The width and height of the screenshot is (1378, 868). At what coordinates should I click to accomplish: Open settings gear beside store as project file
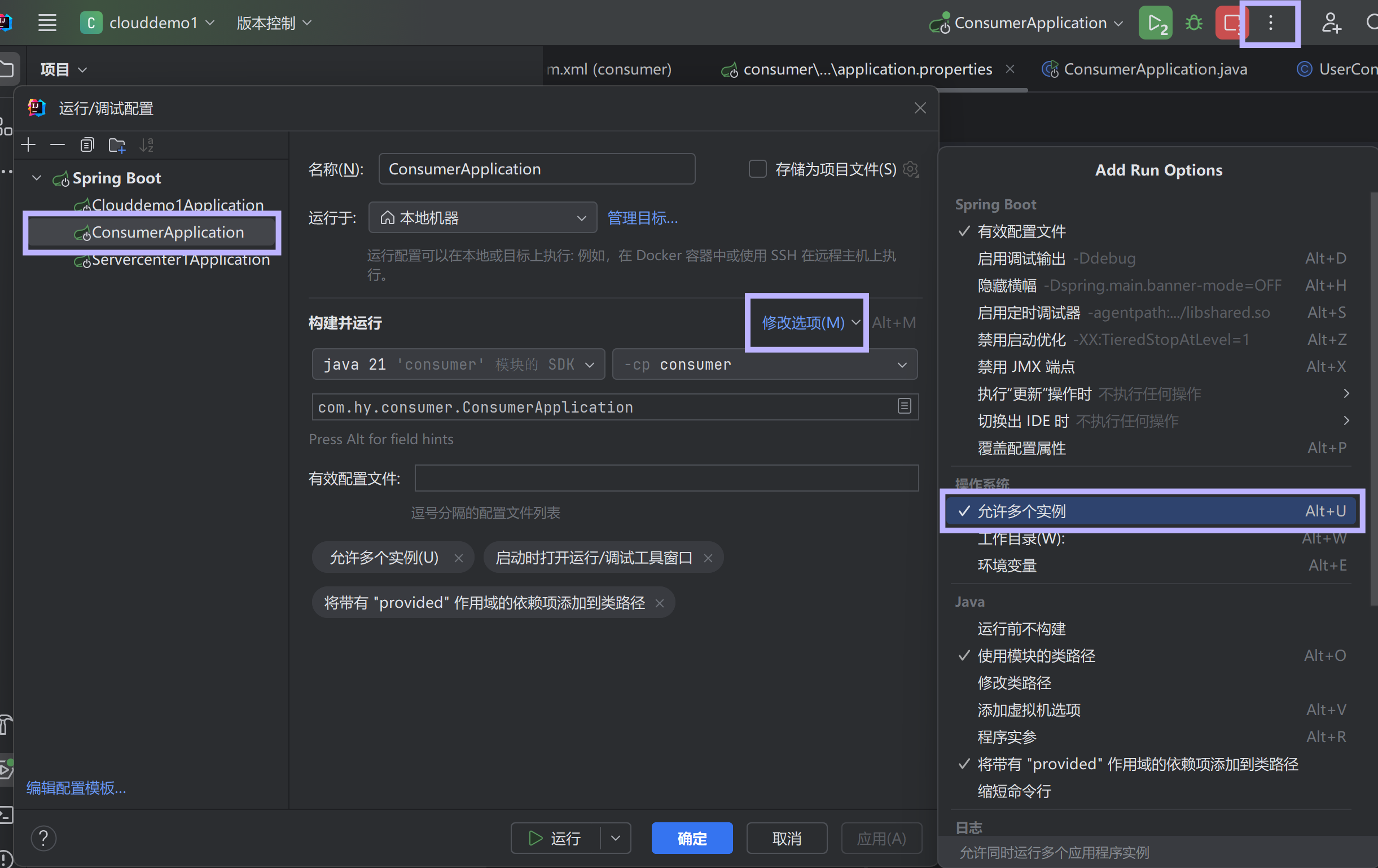coord(910,169)
